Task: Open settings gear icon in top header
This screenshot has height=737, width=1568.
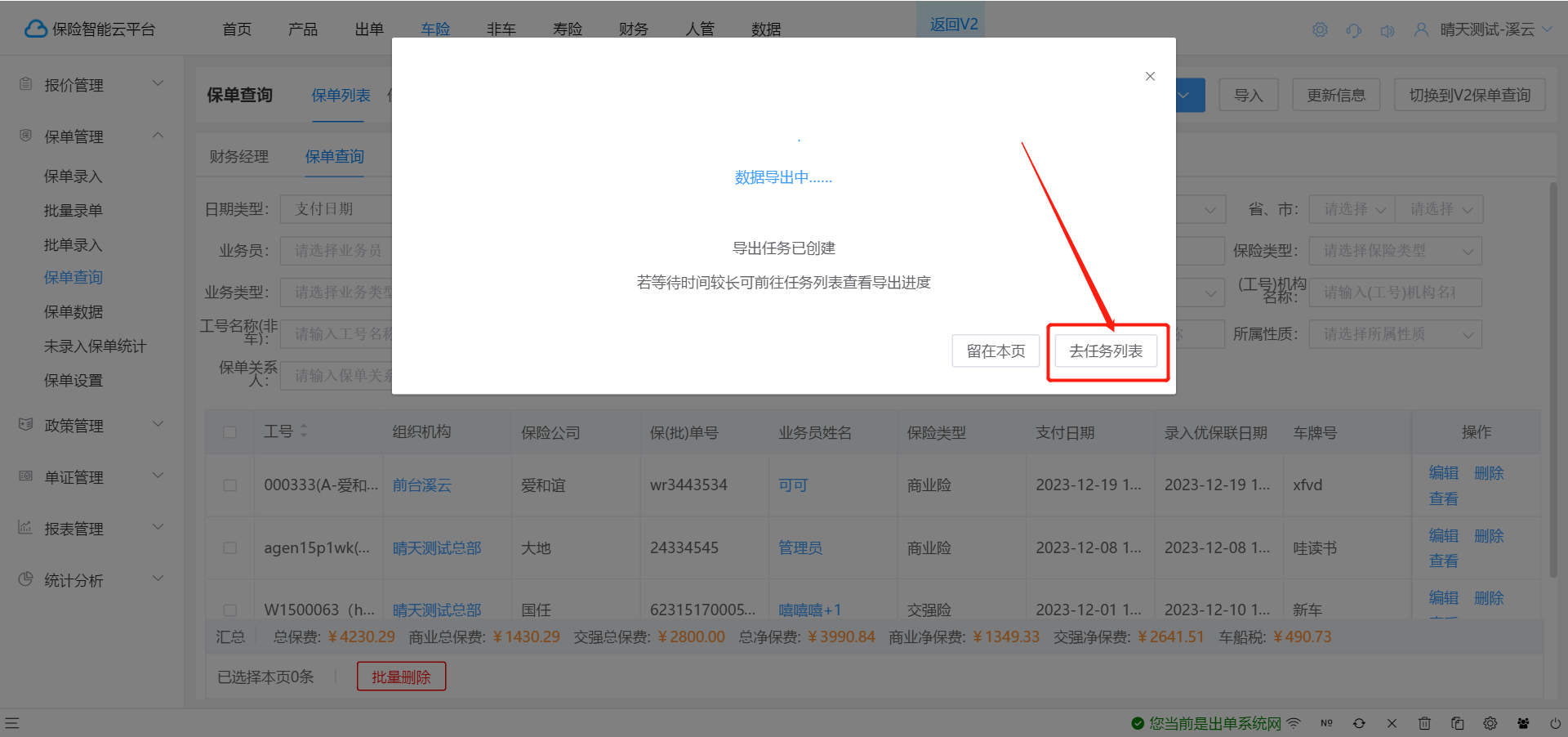Action: [1320, 29]
